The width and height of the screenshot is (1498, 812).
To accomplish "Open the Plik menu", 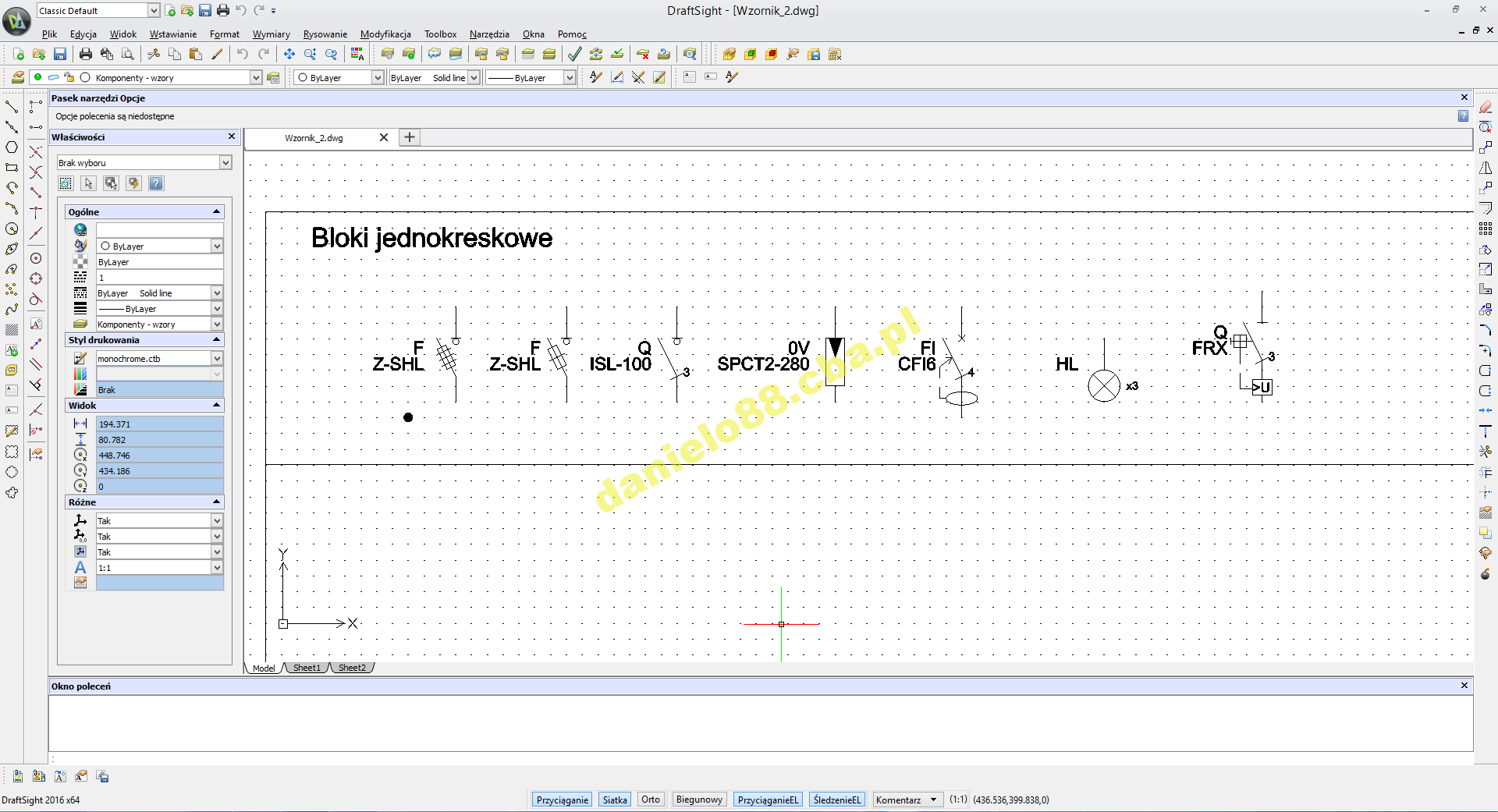I will (49, 34).
